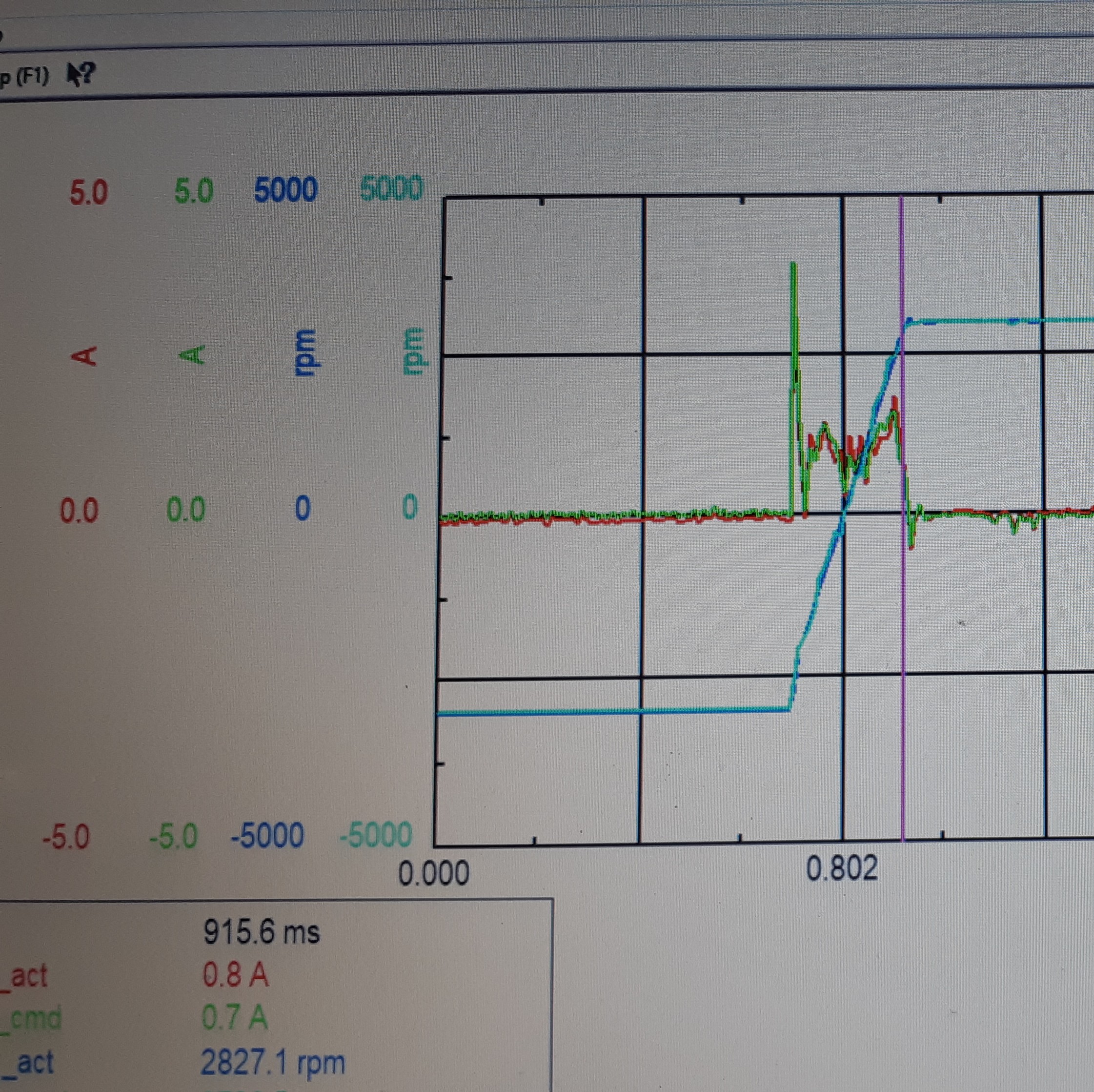Click the 0.000 time axis origin label

(434, 873)
